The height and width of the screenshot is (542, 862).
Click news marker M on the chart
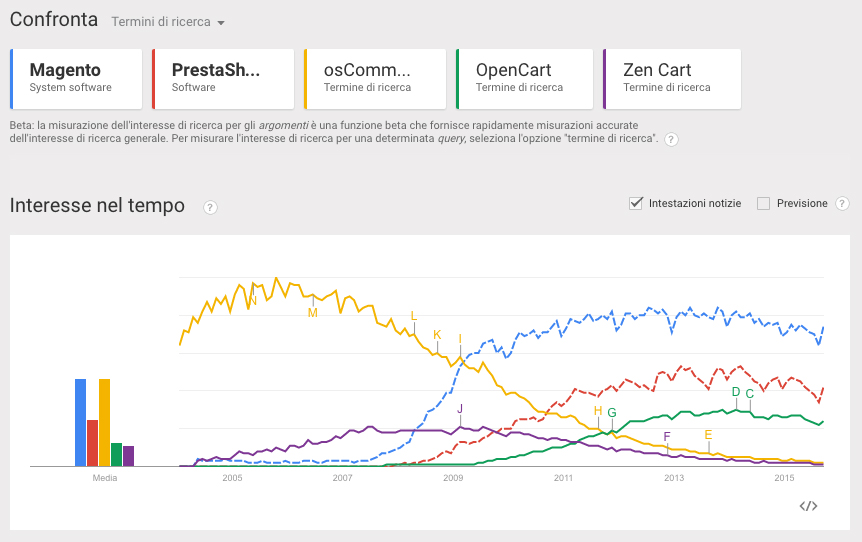[313, 313]
